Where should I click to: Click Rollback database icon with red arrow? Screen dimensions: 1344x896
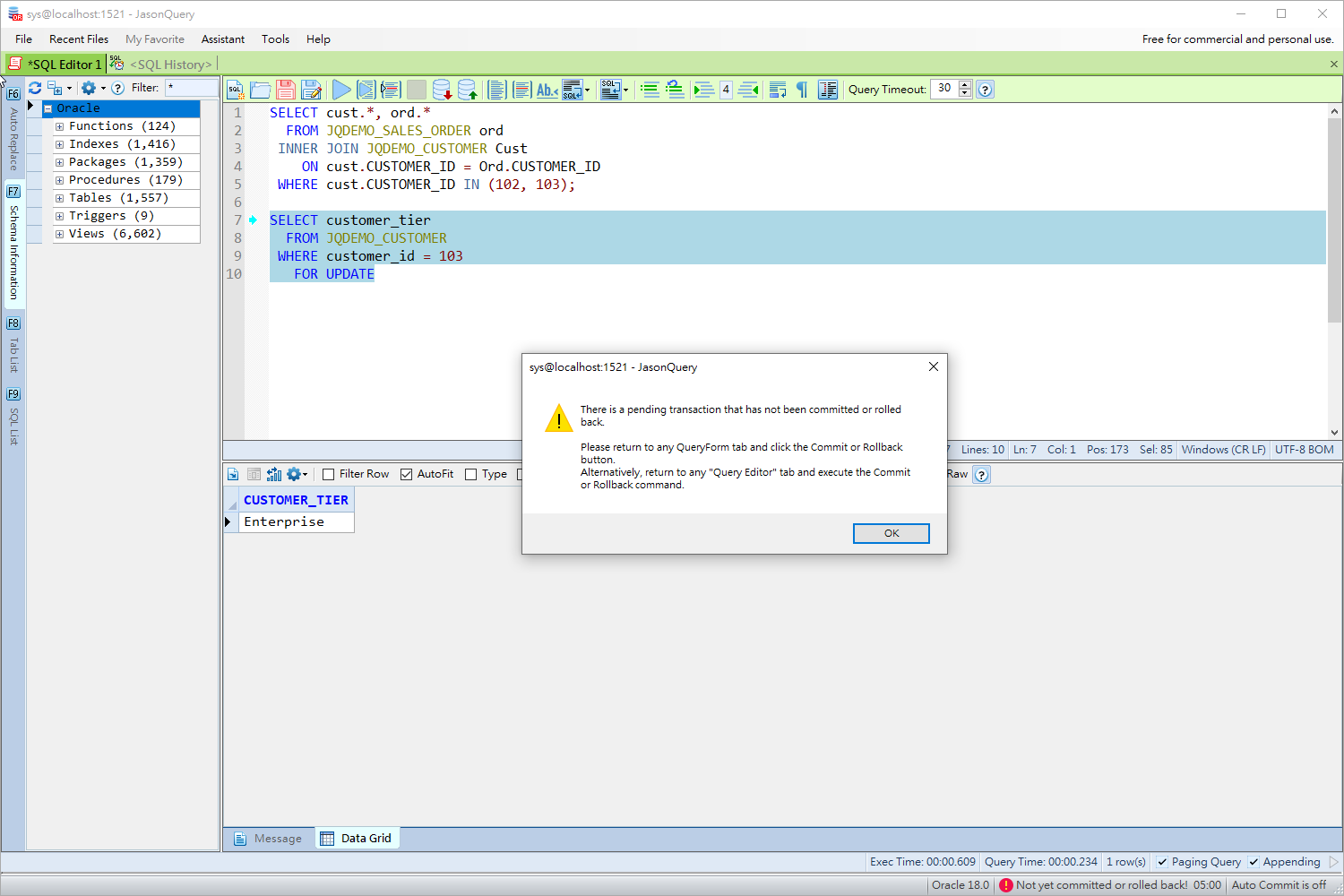[x=442, y=90]
